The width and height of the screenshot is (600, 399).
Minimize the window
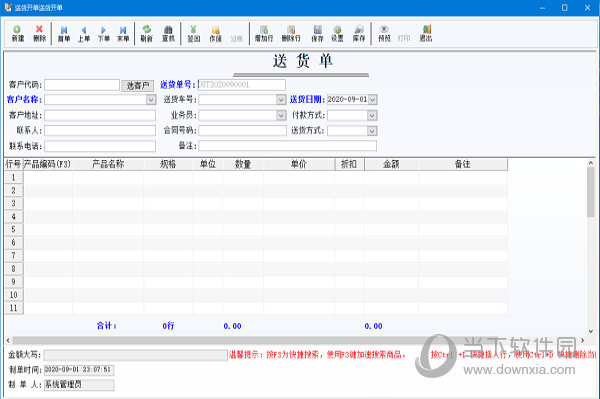click(543, 8)
